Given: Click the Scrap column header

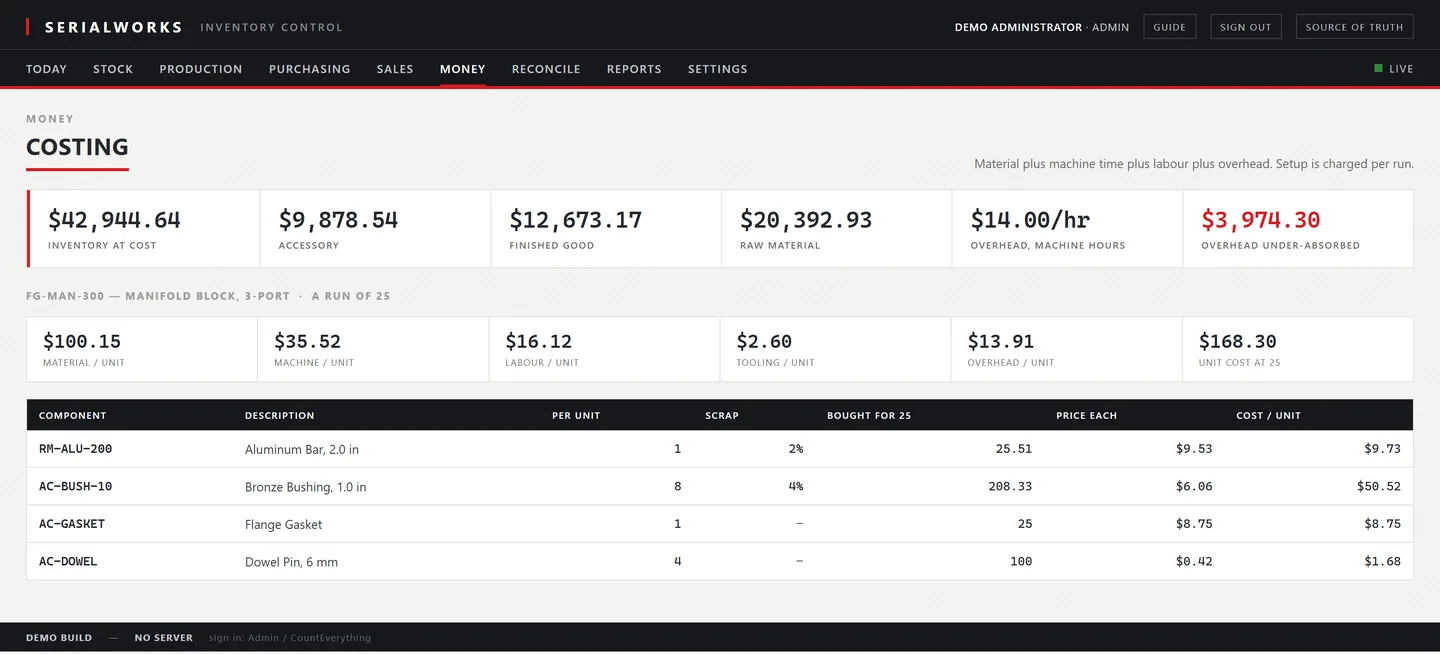Looking at the screenshot, I should (722, 415).
